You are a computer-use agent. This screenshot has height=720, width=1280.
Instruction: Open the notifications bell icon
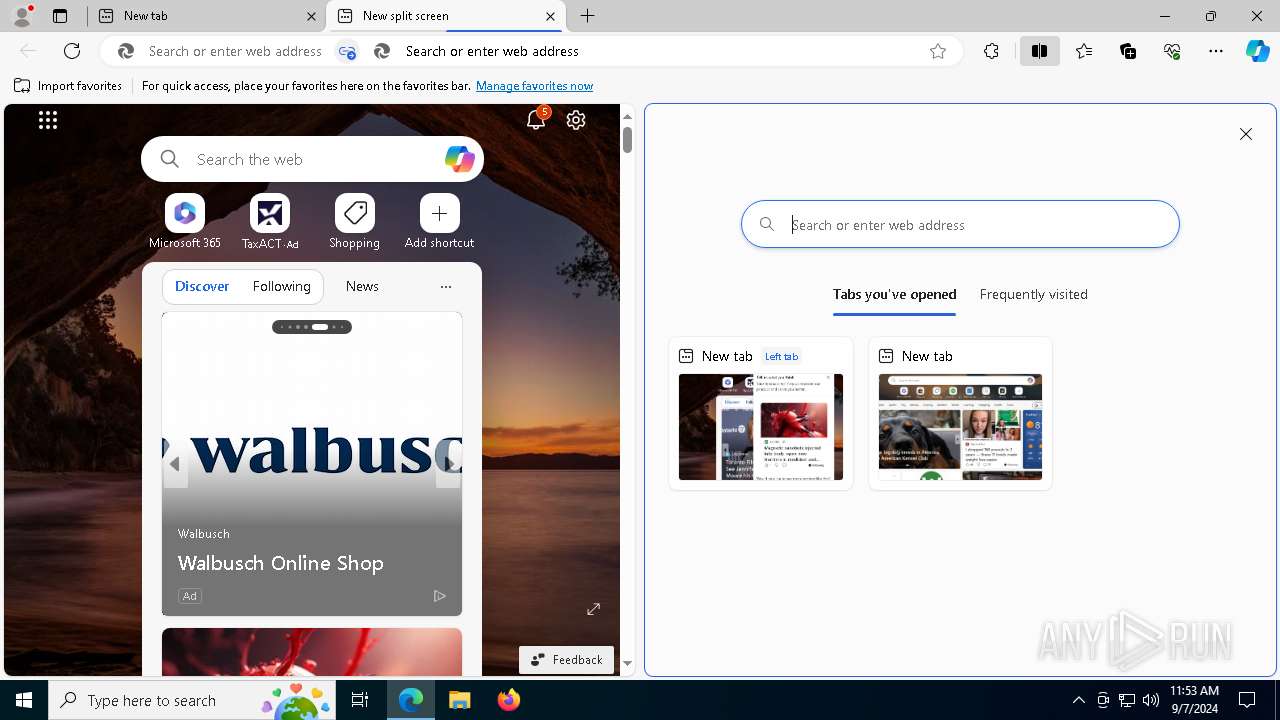536,120
